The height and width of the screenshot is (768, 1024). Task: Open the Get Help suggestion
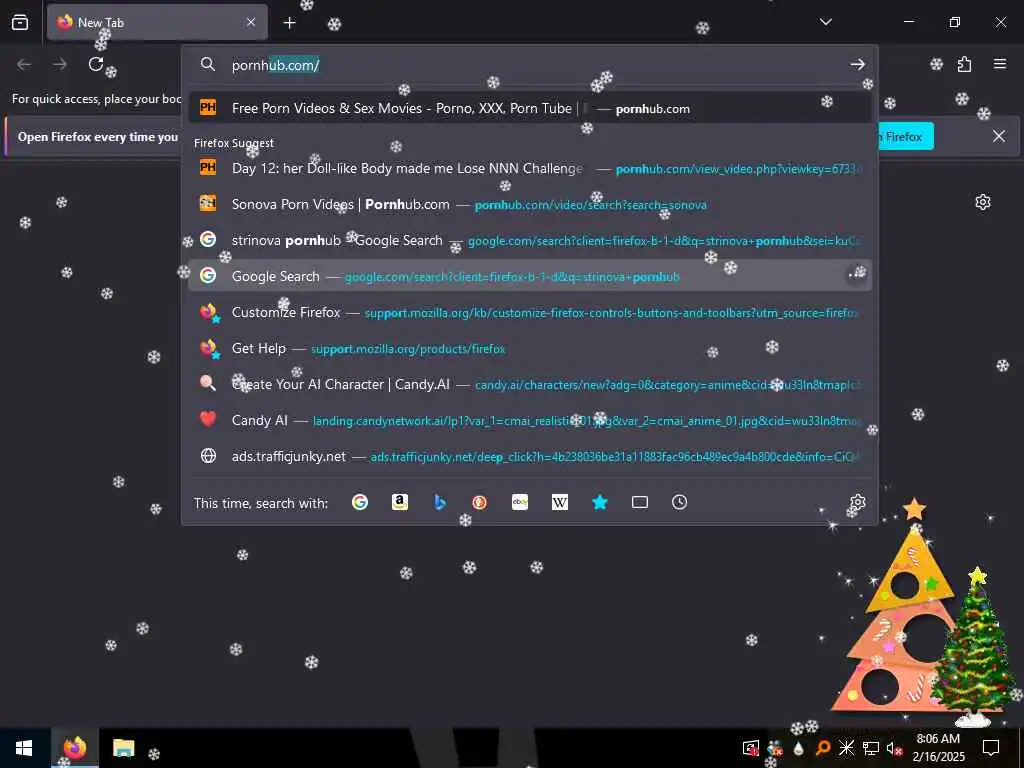click(530, 348)
